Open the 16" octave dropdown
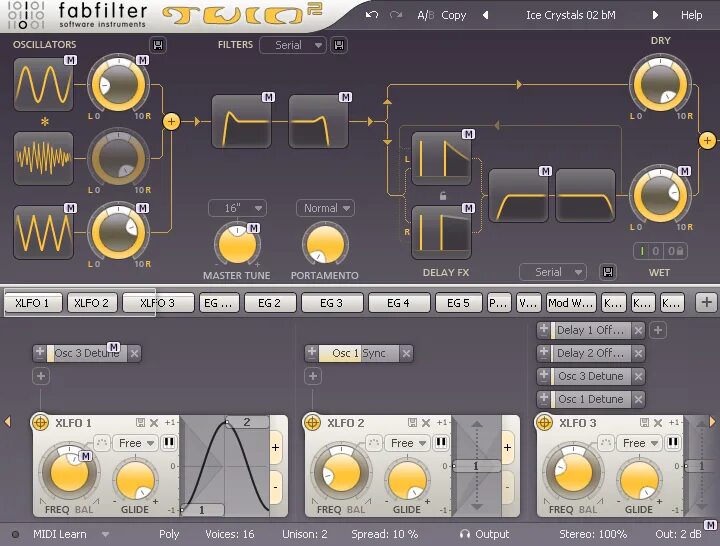This screenshot has height=546, width=720. click(237, 208)
